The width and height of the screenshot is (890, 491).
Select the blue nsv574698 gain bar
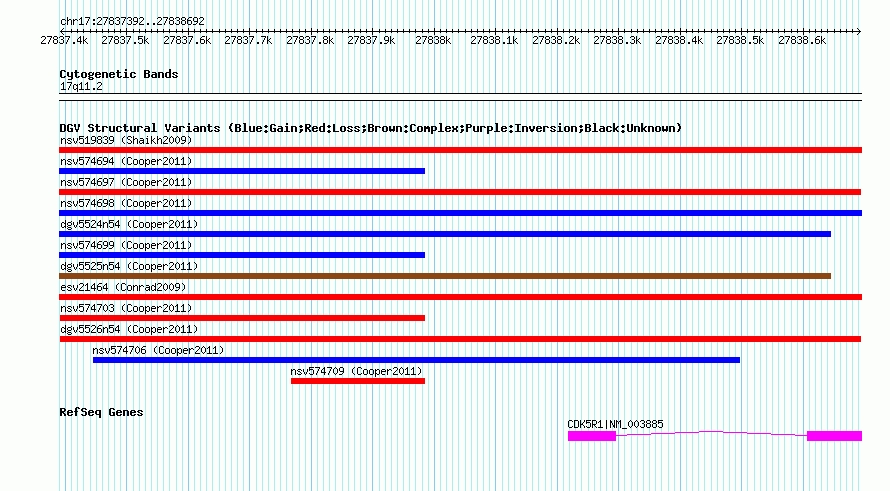tap(460, 213)
